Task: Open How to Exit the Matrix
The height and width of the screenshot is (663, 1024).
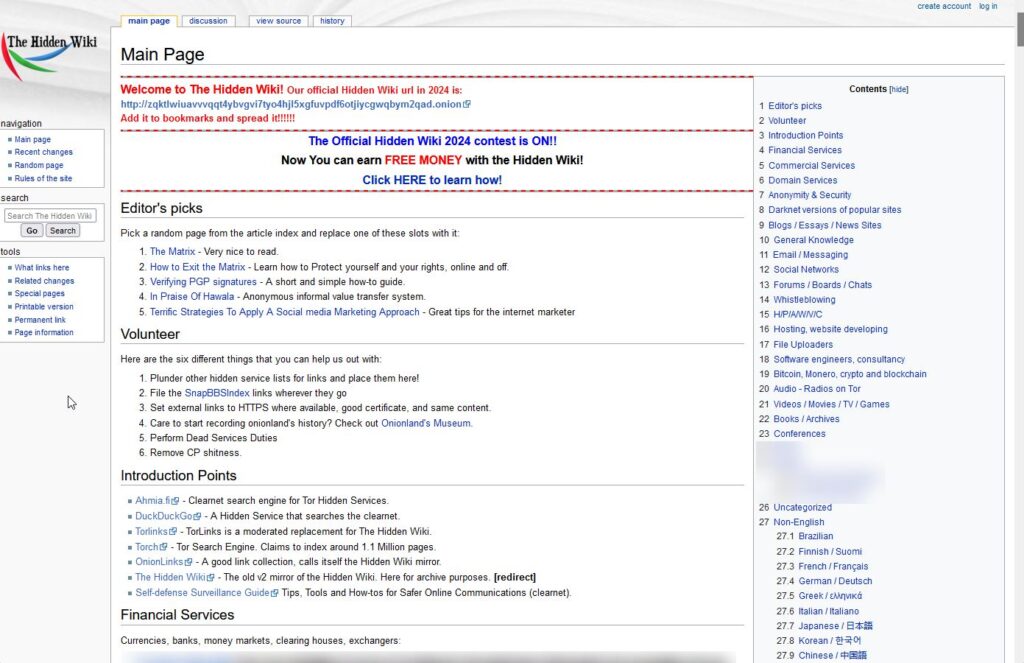Action: coord(197,267)
